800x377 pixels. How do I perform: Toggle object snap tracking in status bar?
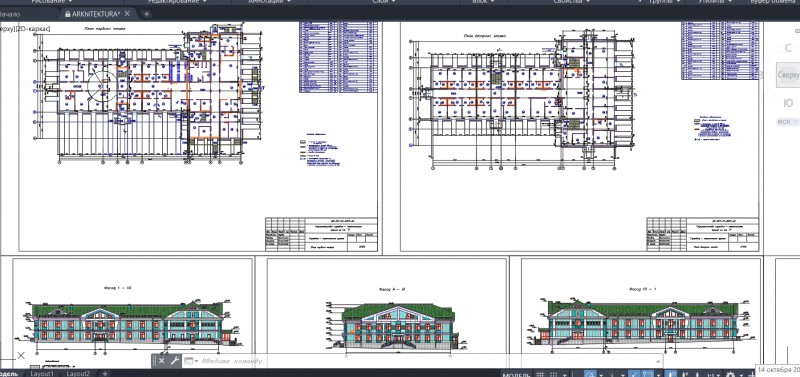click(x=635, y=374)
